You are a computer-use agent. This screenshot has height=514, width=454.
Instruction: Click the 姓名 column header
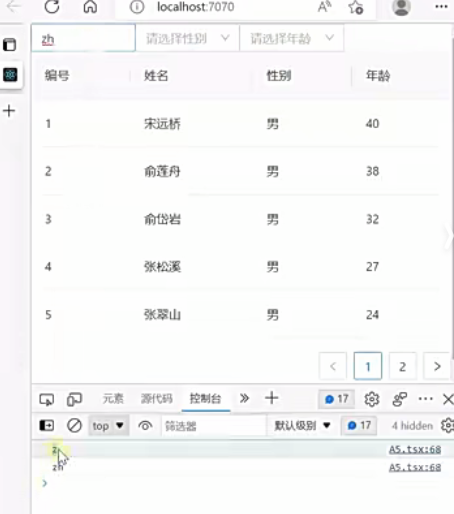point(156,76)
